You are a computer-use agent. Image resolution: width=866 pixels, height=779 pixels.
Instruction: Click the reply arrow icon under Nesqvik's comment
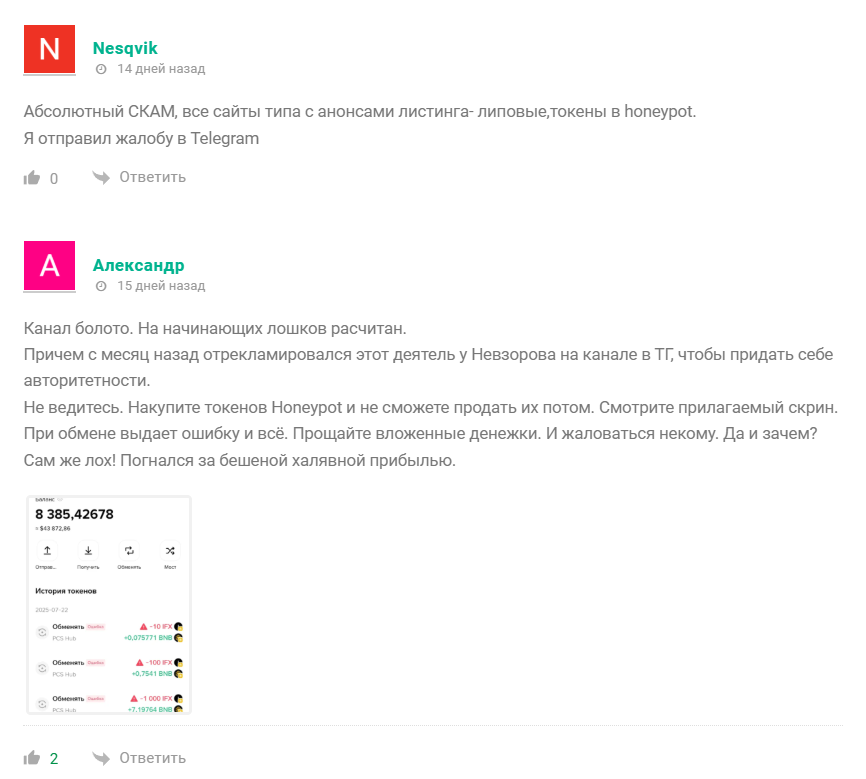101,177
